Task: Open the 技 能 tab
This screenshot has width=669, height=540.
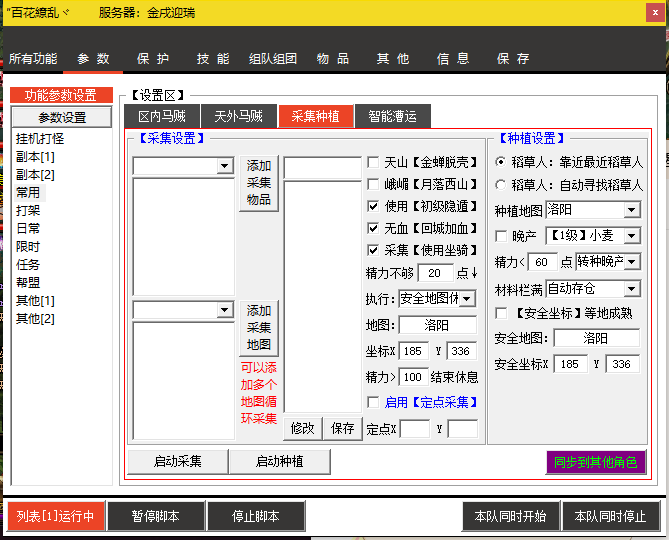Action: 212,58
